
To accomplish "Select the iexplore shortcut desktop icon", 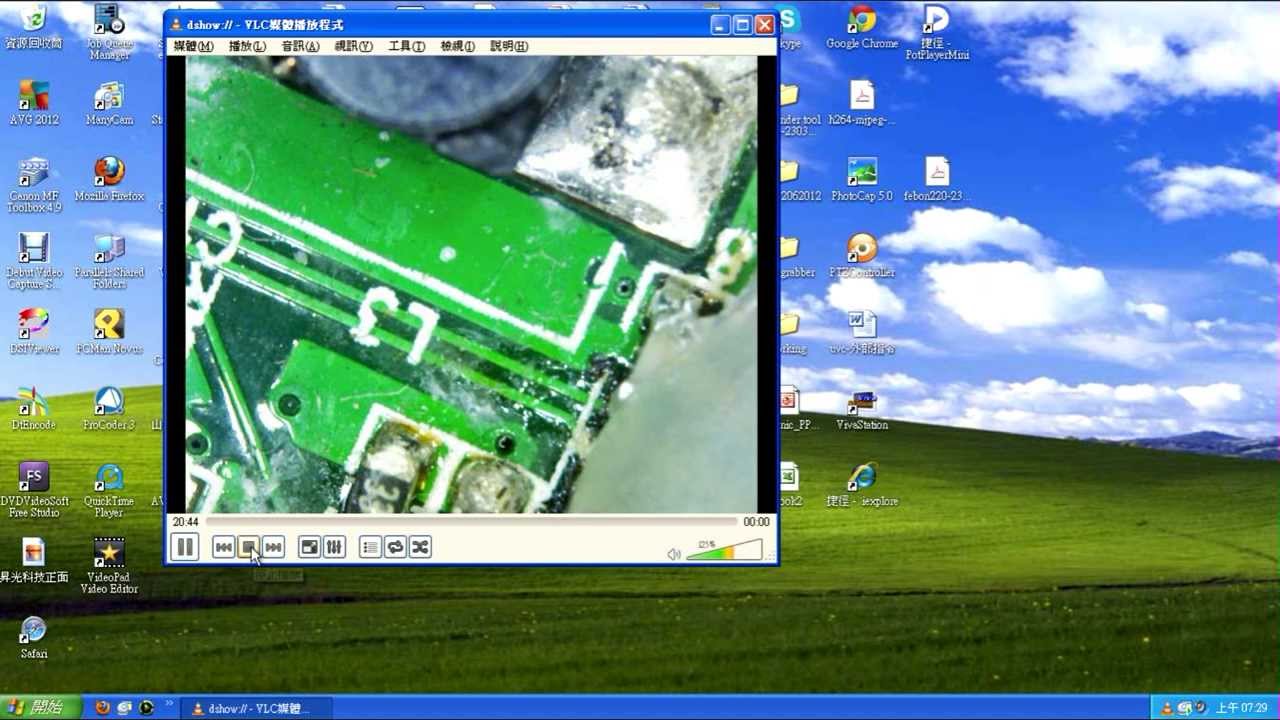I will (862, 485).
